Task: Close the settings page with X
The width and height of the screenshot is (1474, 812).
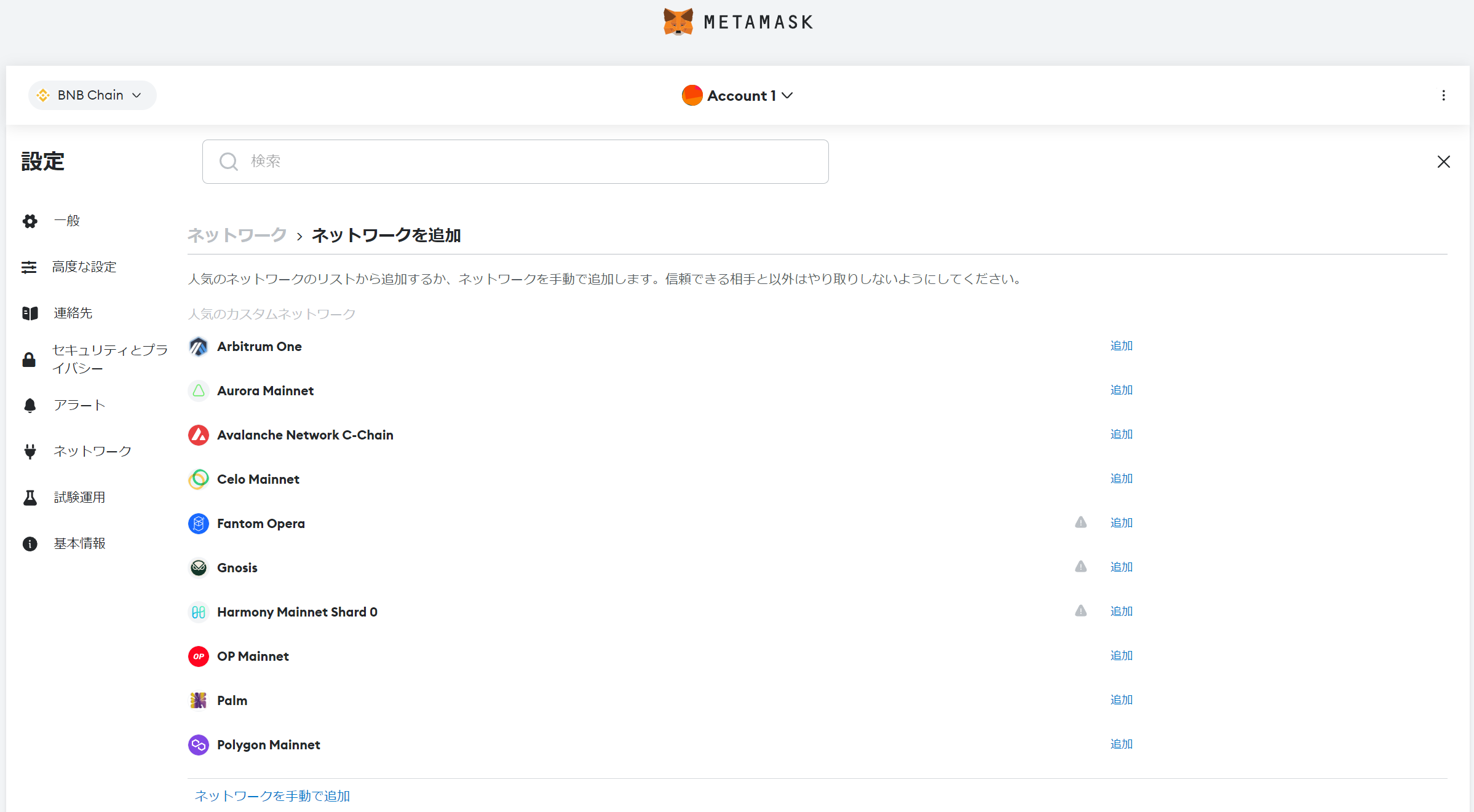Action: coord(1443,162)
